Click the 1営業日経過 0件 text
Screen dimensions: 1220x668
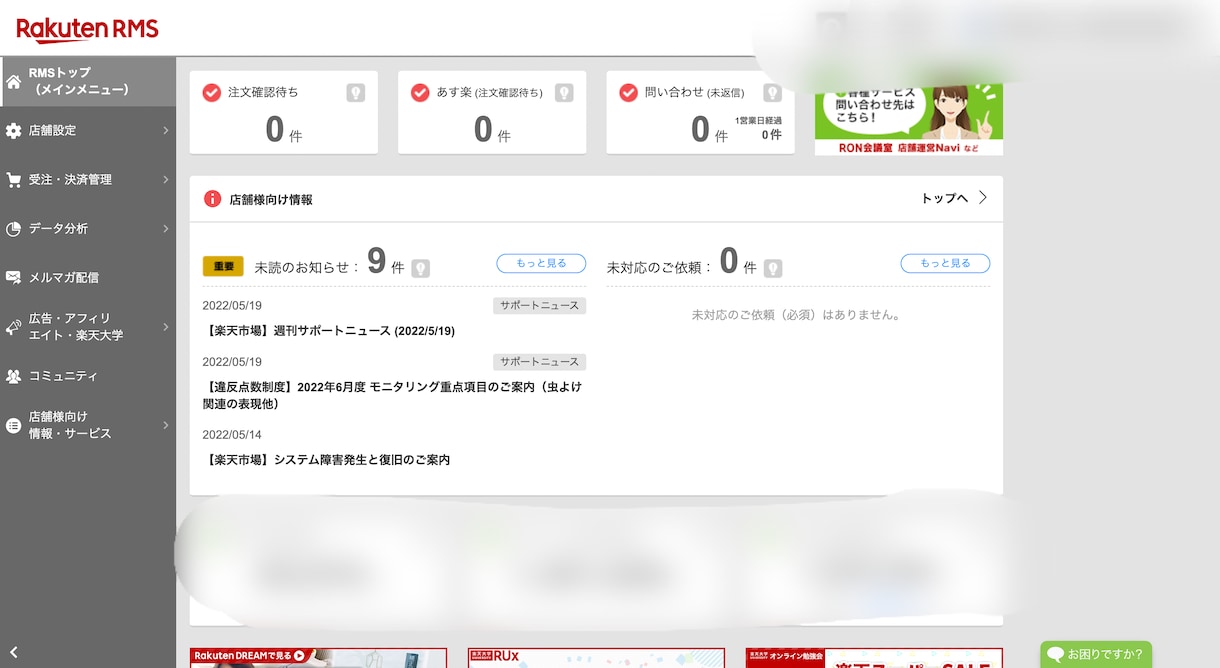(x=758, y=127)
